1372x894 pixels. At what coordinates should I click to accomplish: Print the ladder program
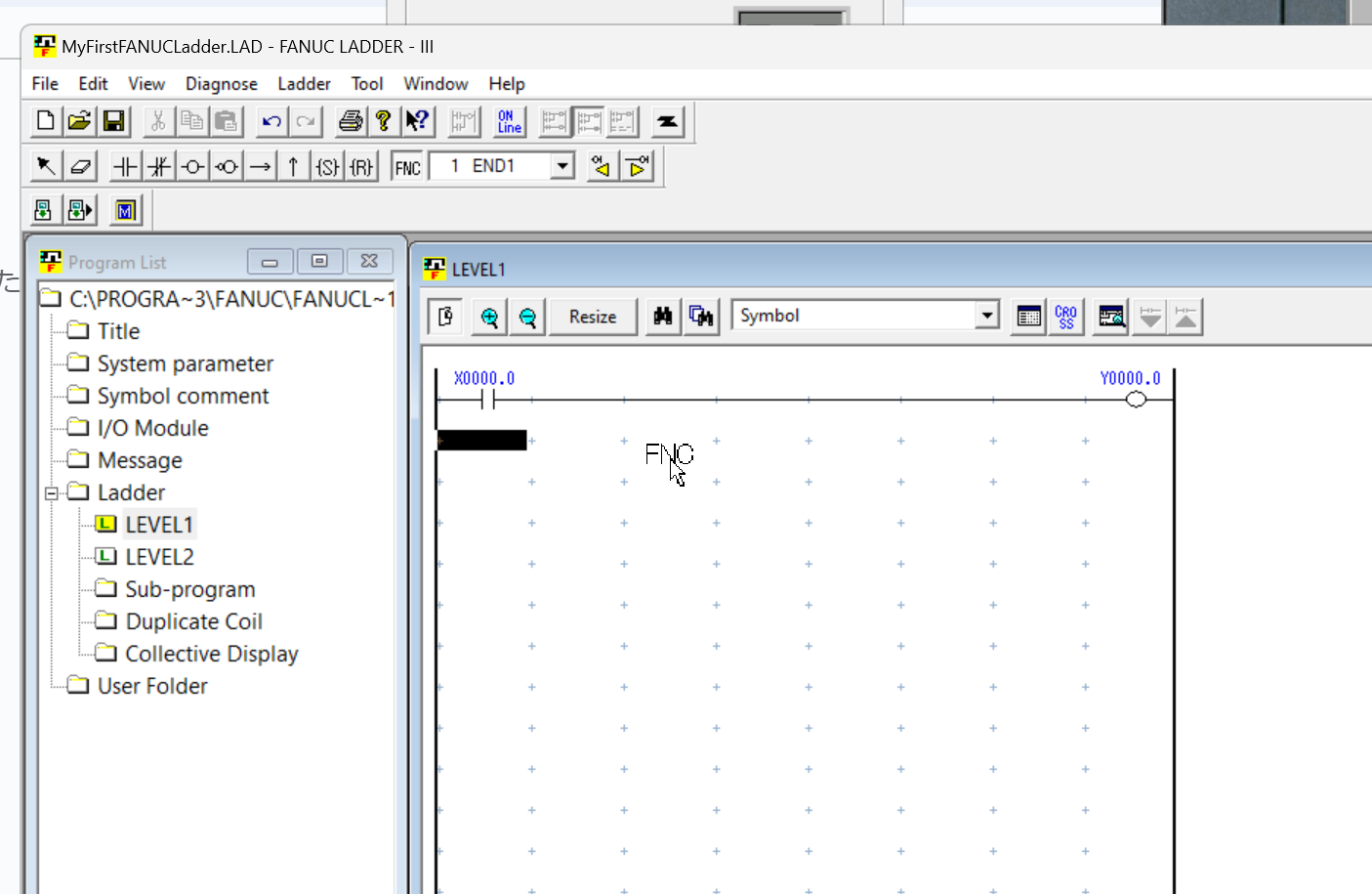tap(350, 121)
